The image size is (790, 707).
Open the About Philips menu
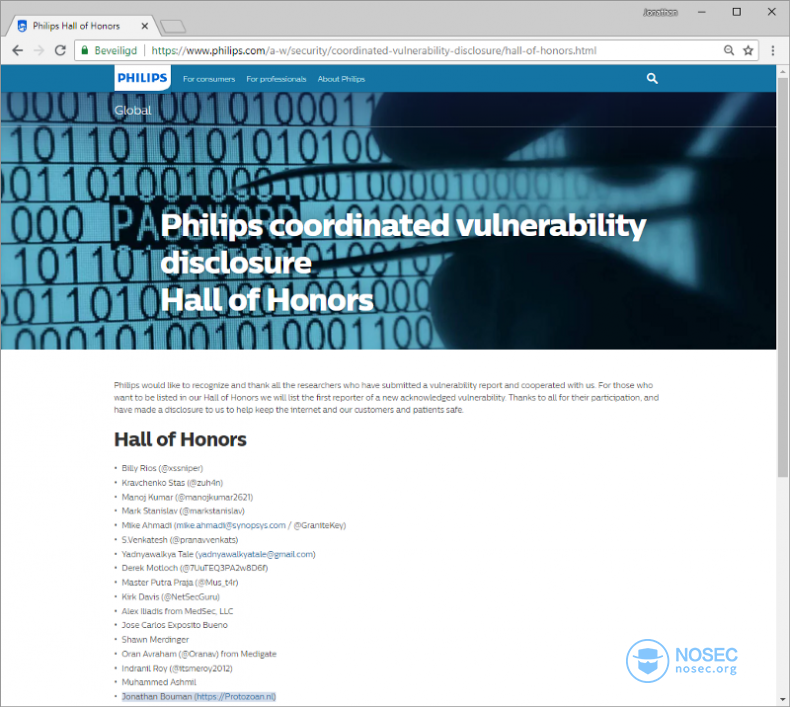(341, 79)
